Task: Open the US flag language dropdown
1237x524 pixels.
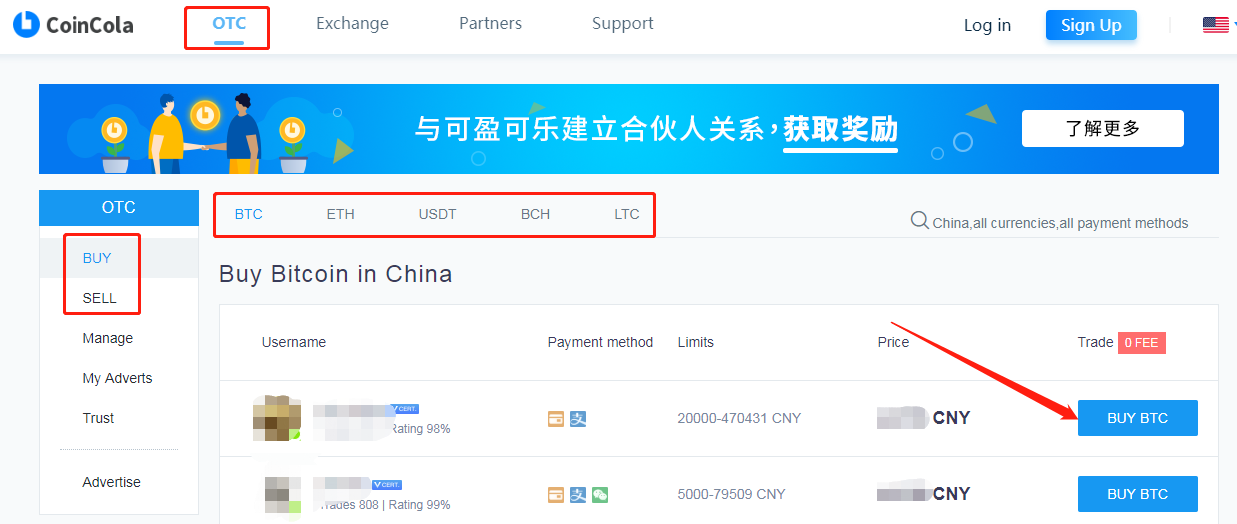Action: point(1215,25)
